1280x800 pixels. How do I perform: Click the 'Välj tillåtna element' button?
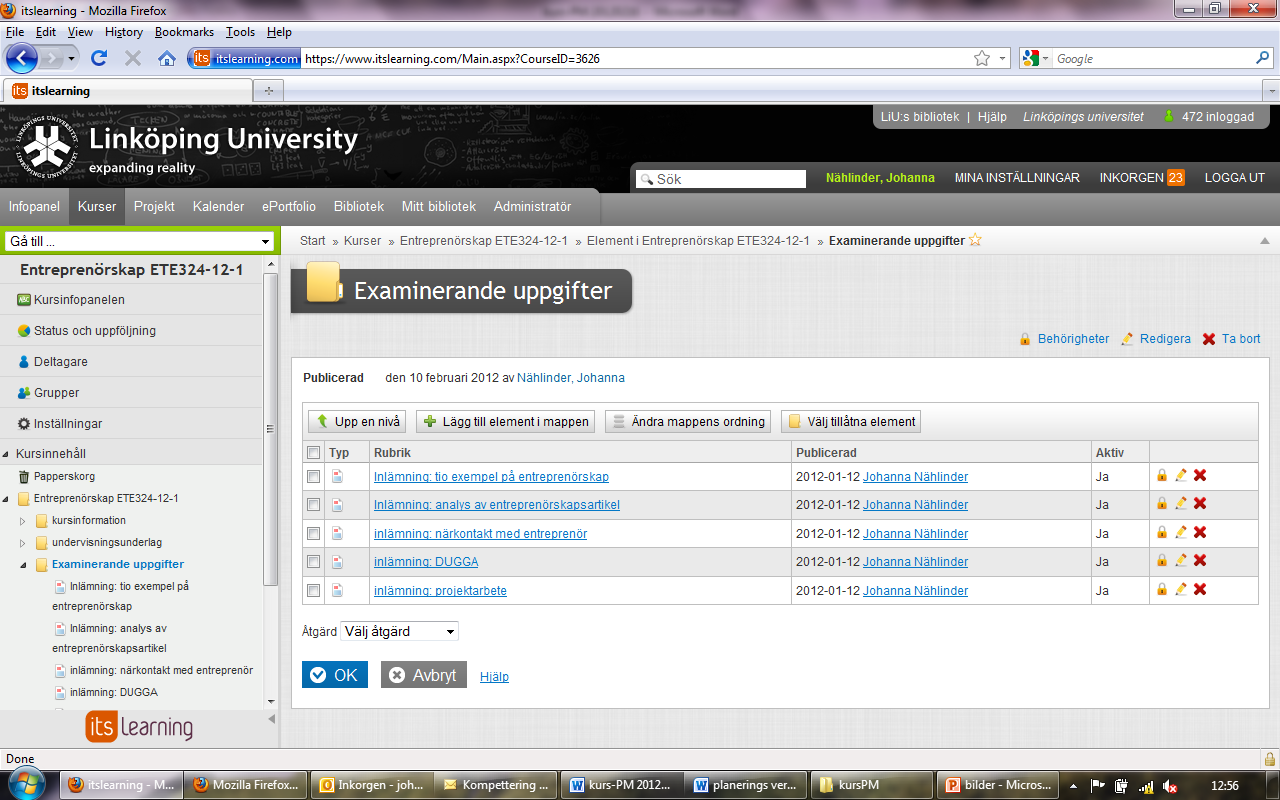coord(851,421)
